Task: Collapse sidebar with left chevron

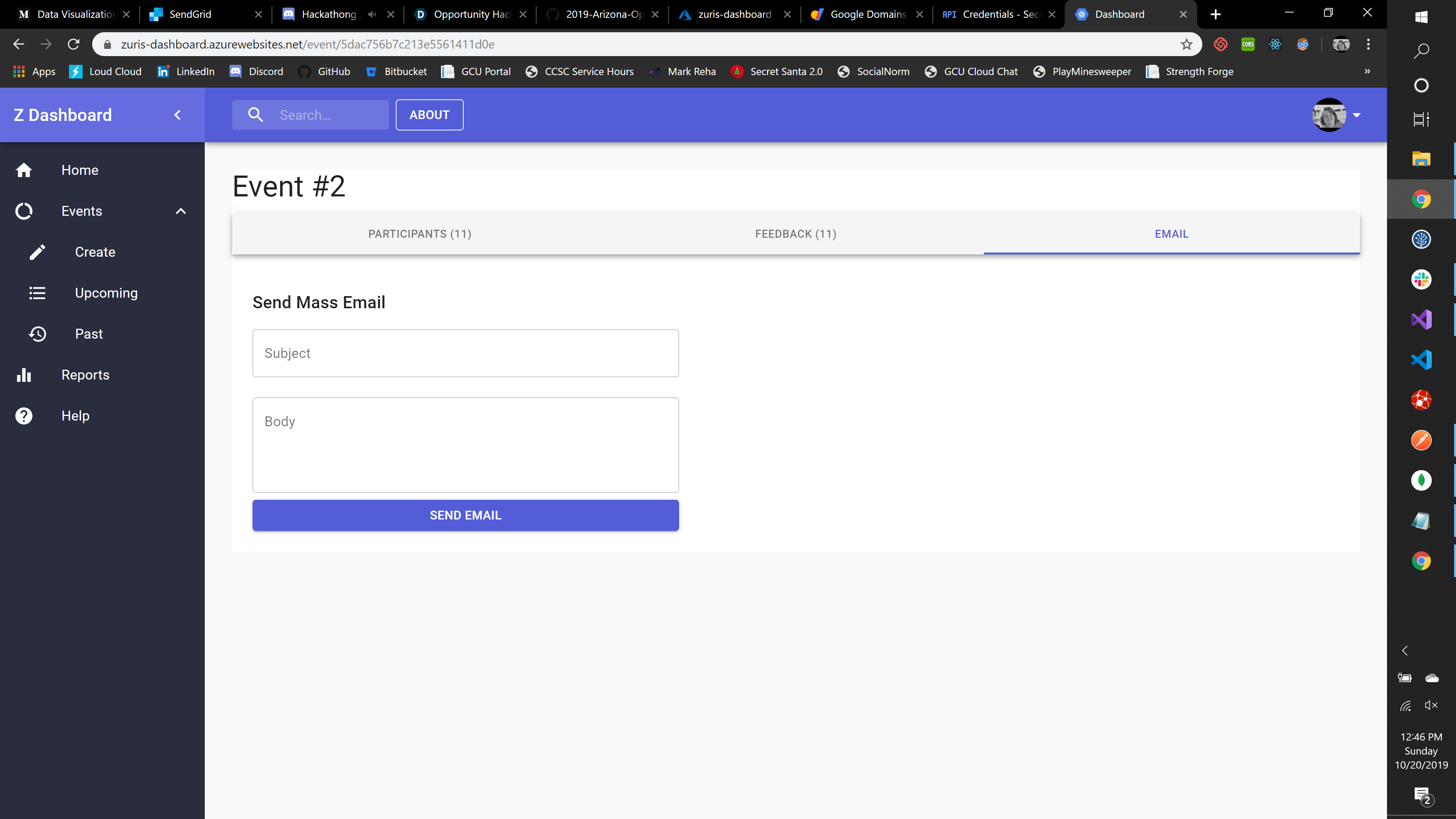Action: click(x=177, y=115)
